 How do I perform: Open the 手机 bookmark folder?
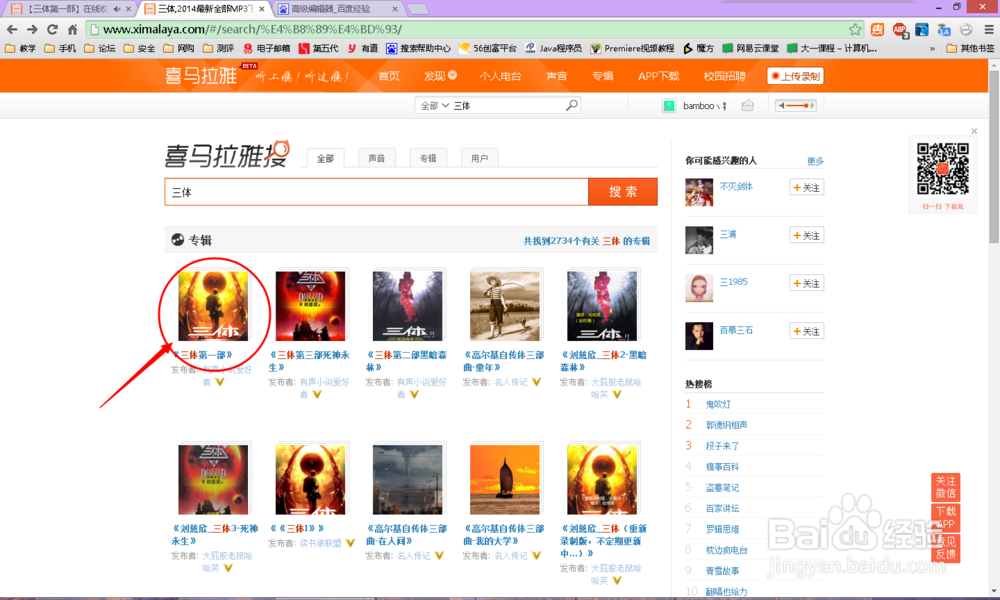[60, 48]
